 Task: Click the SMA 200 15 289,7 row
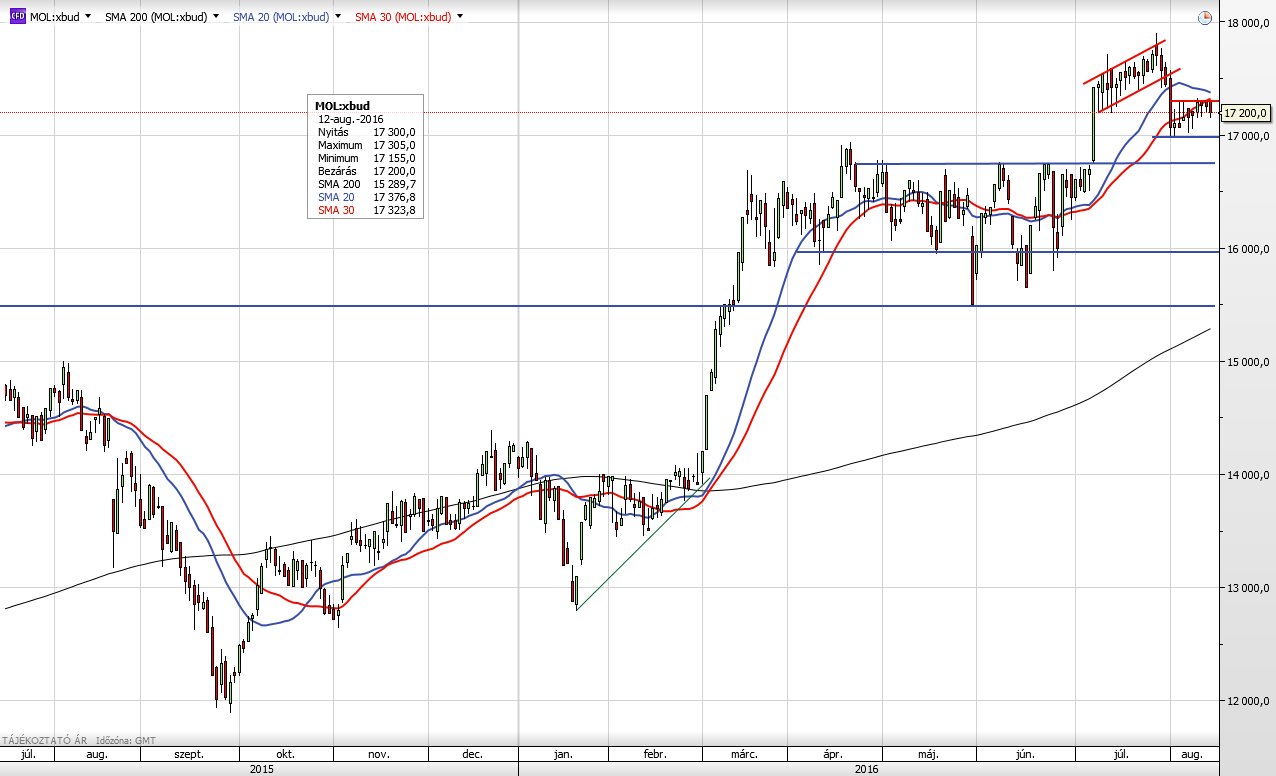pos(366,184)
